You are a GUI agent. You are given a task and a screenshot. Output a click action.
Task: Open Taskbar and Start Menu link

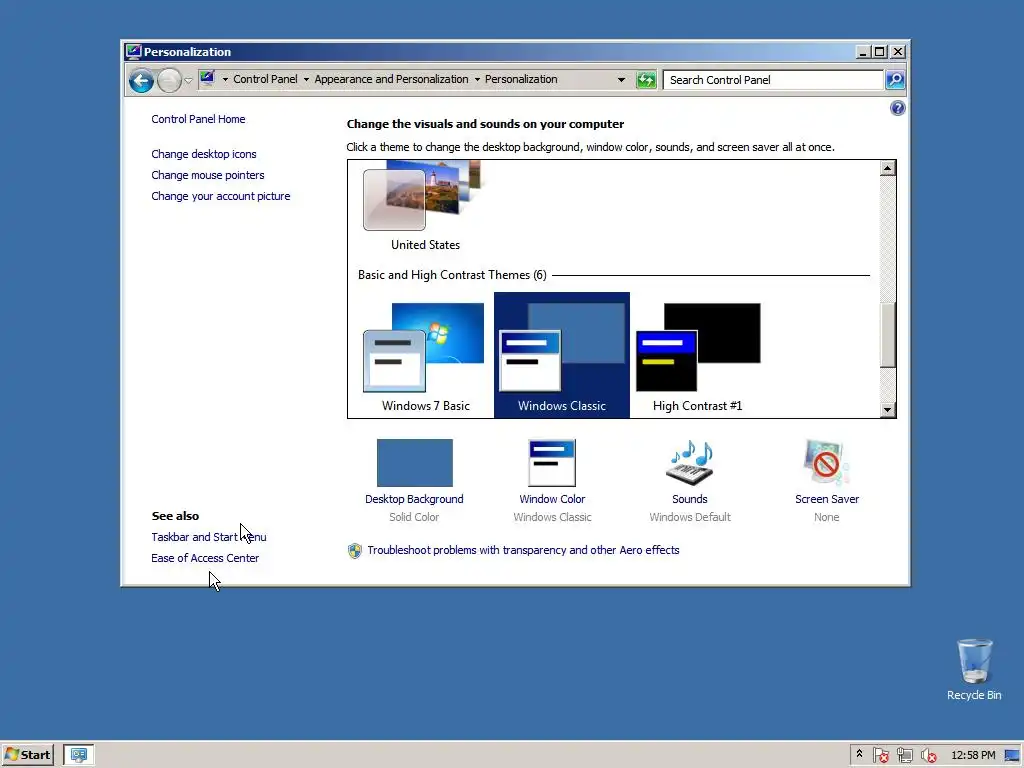click(209, 537)
